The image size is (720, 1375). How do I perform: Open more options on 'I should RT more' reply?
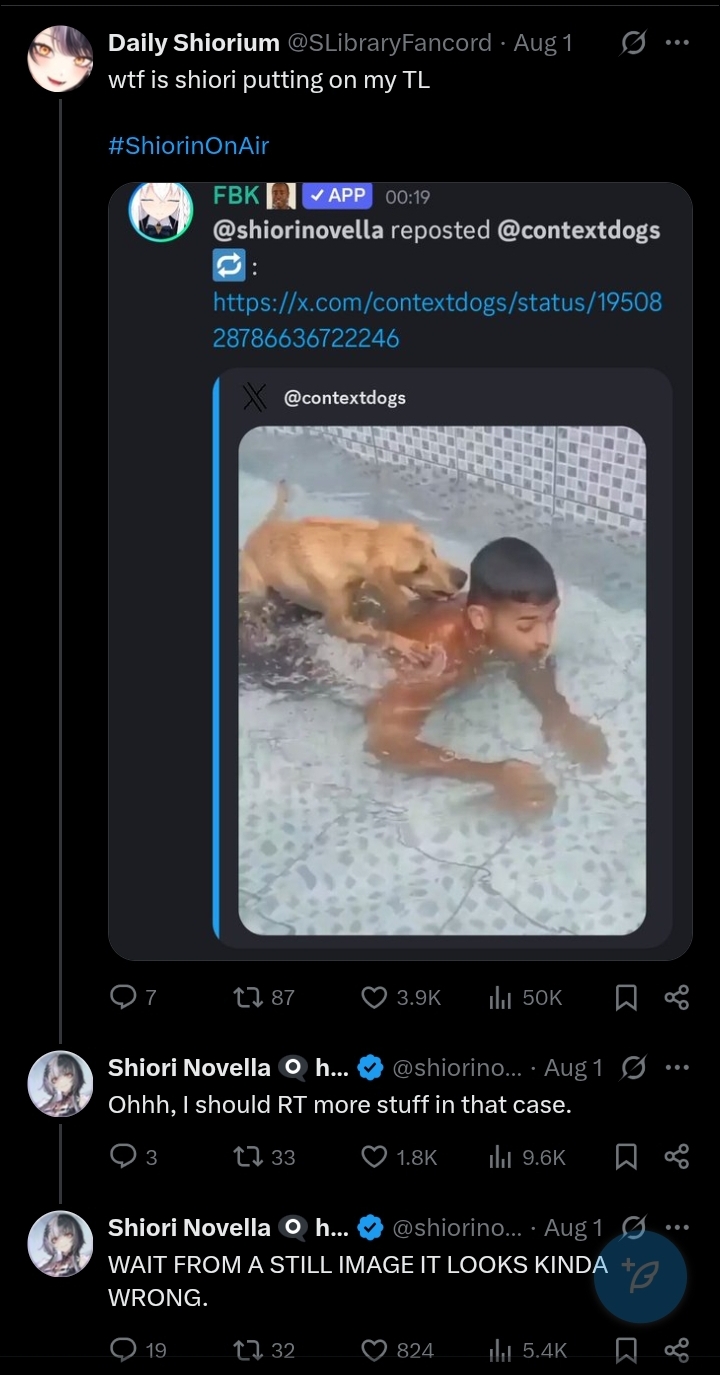pyautogui.click(x=677, y=1068)
